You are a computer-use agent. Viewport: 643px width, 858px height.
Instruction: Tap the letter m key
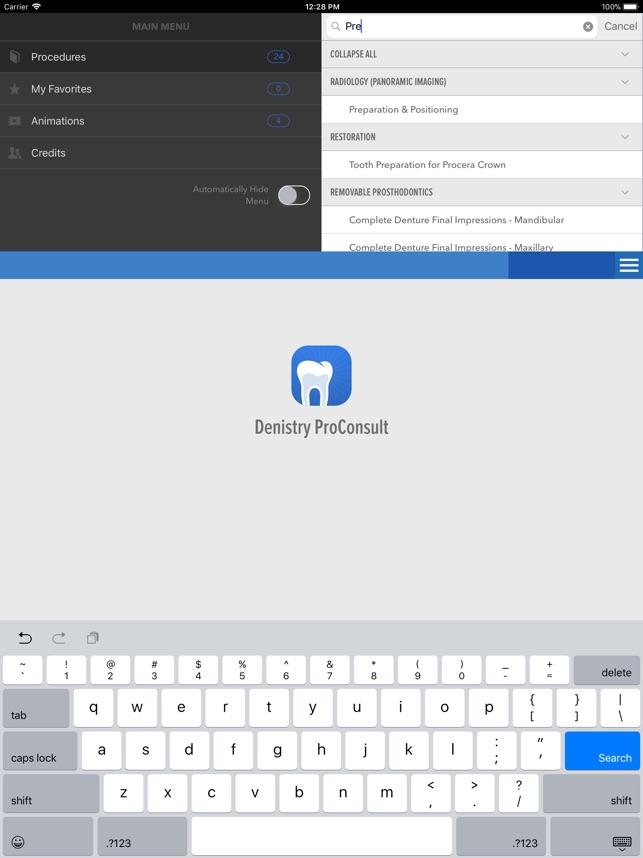pos(387,793)
